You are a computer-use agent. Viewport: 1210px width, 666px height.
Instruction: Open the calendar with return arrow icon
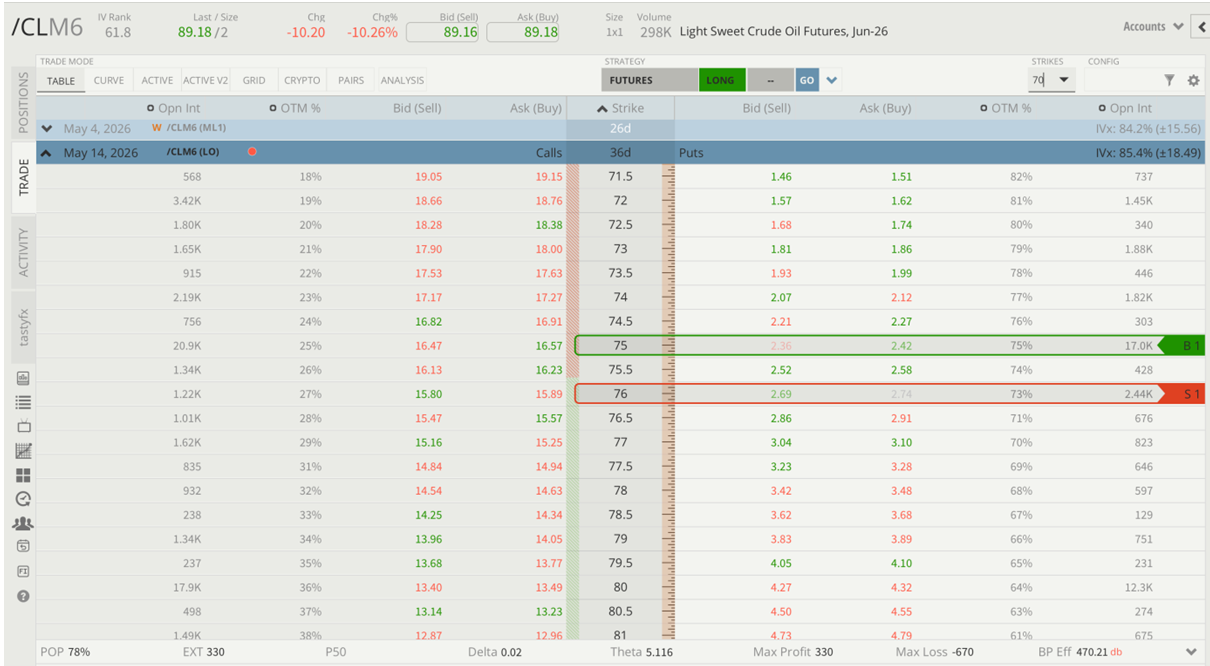pos(23,546)
